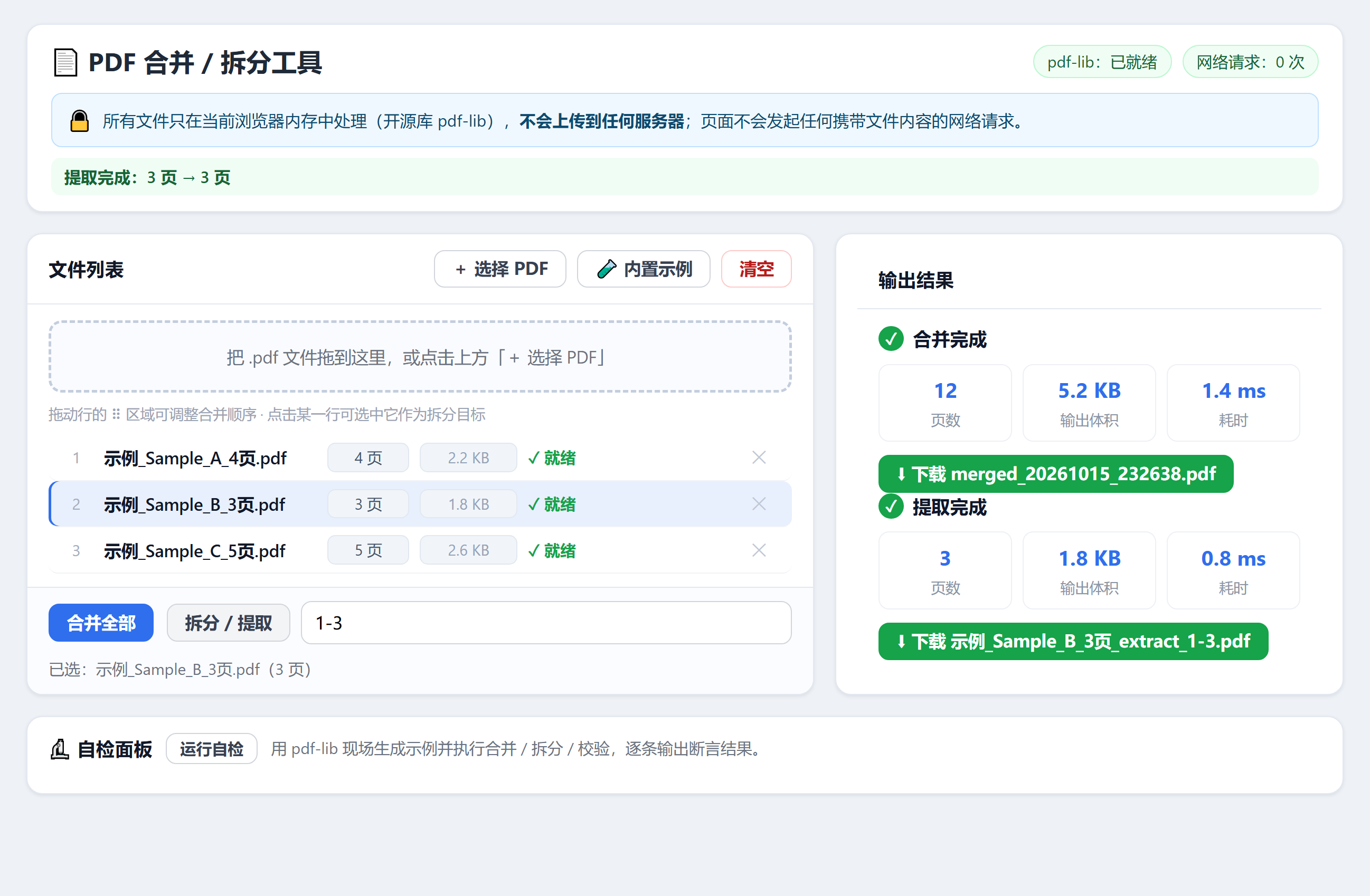Click the 提取完成：3 页 → 3 页 banner
The image size is (1370, 896).
(x=684, y=177)
